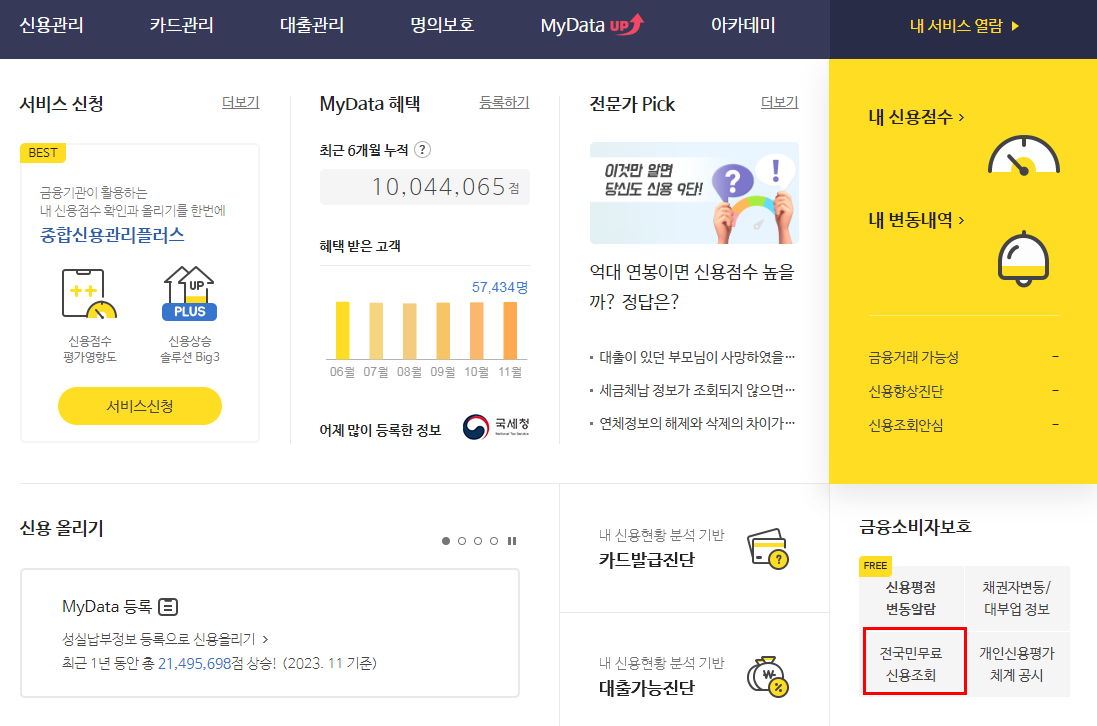The height and width of the screenshot is (726, 1097).
Task: Click the document icon next to MyData 등록
Action: pos(168,606)
